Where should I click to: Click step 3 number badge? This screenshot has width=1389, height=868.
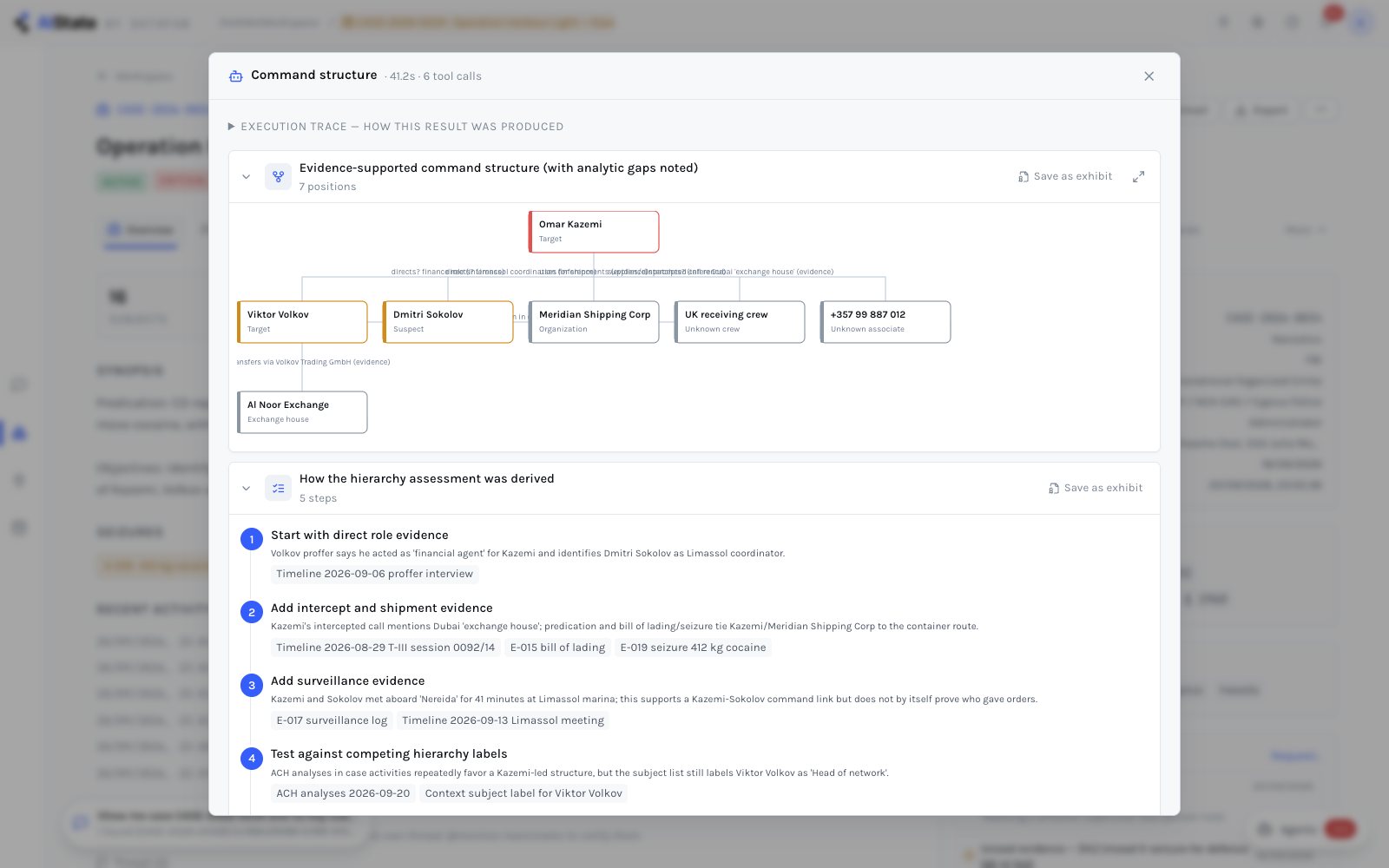coord(252,685)
